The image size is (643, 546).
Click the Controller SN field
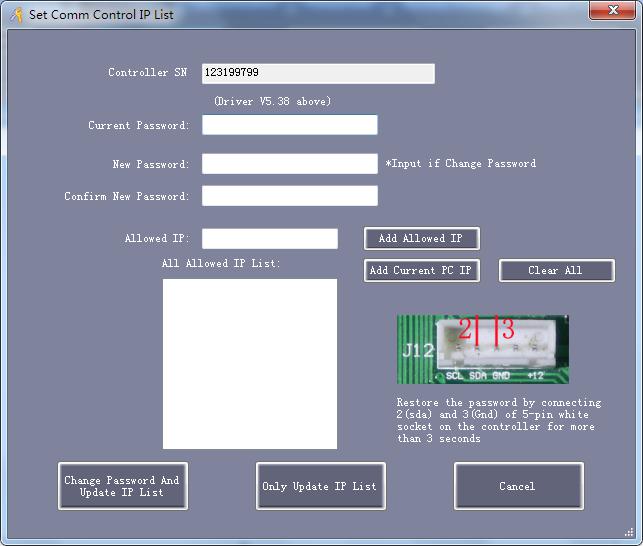[318, 73]
